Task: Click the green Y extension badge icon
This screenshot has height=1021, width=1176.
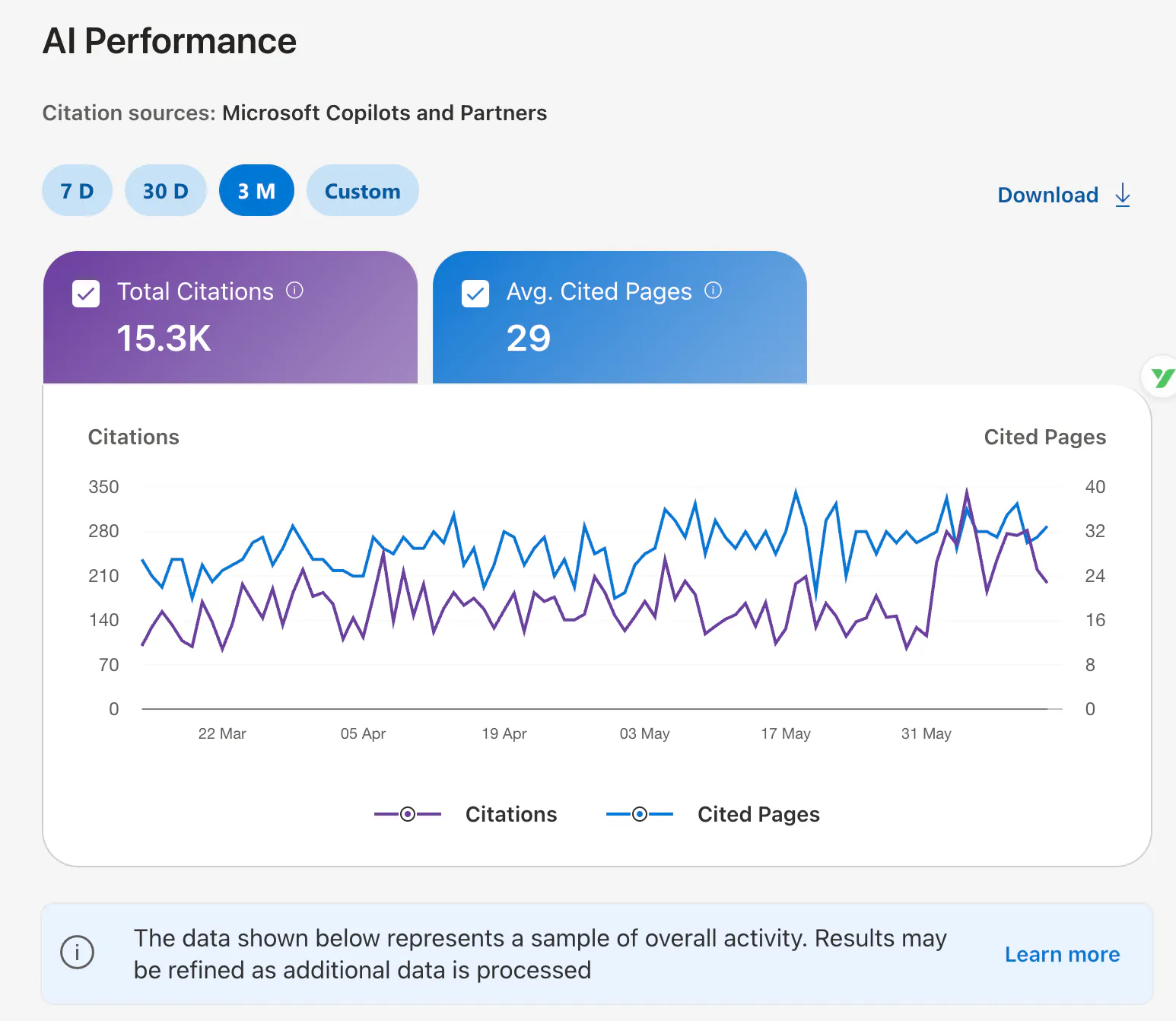Action: click(1161, 377)
